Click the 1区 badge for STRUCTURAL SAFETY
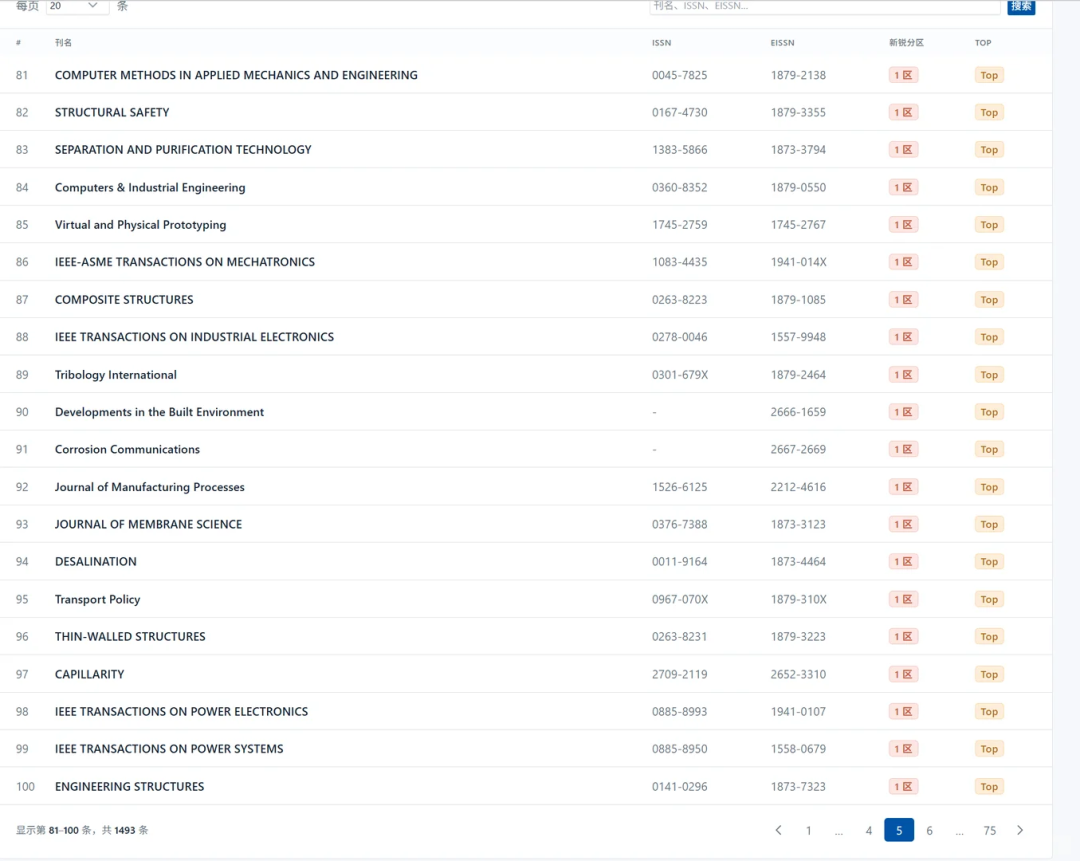 [x=903, y=112]
